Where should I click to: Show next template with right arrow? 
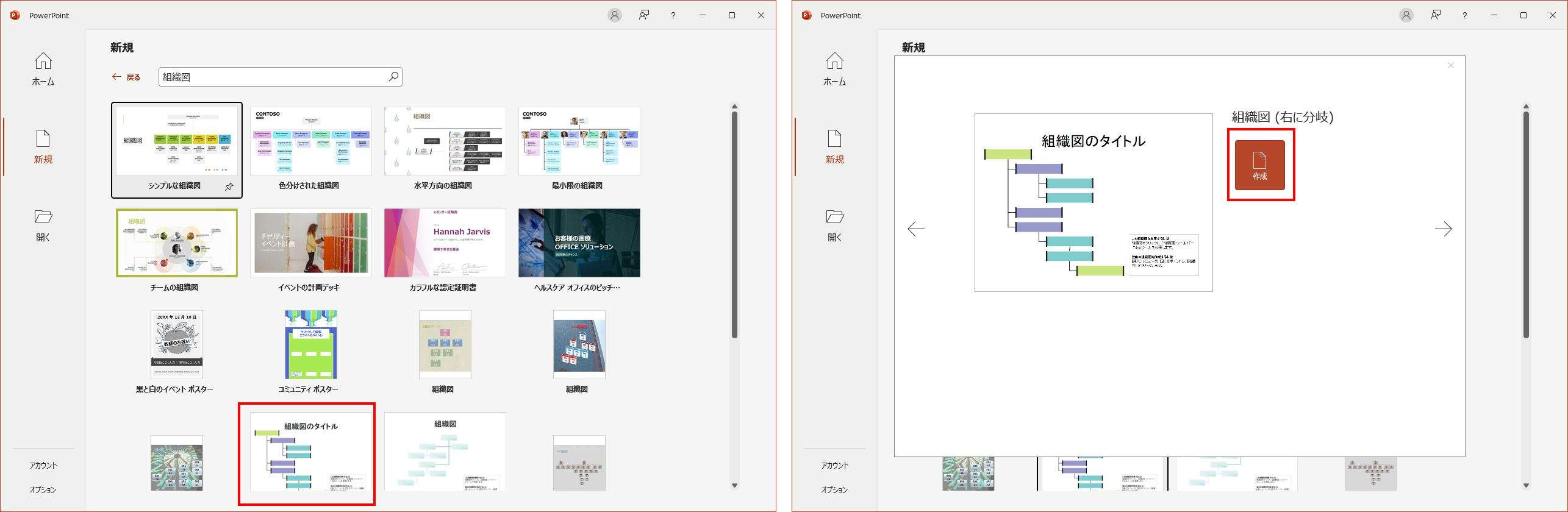[1444, 229]
